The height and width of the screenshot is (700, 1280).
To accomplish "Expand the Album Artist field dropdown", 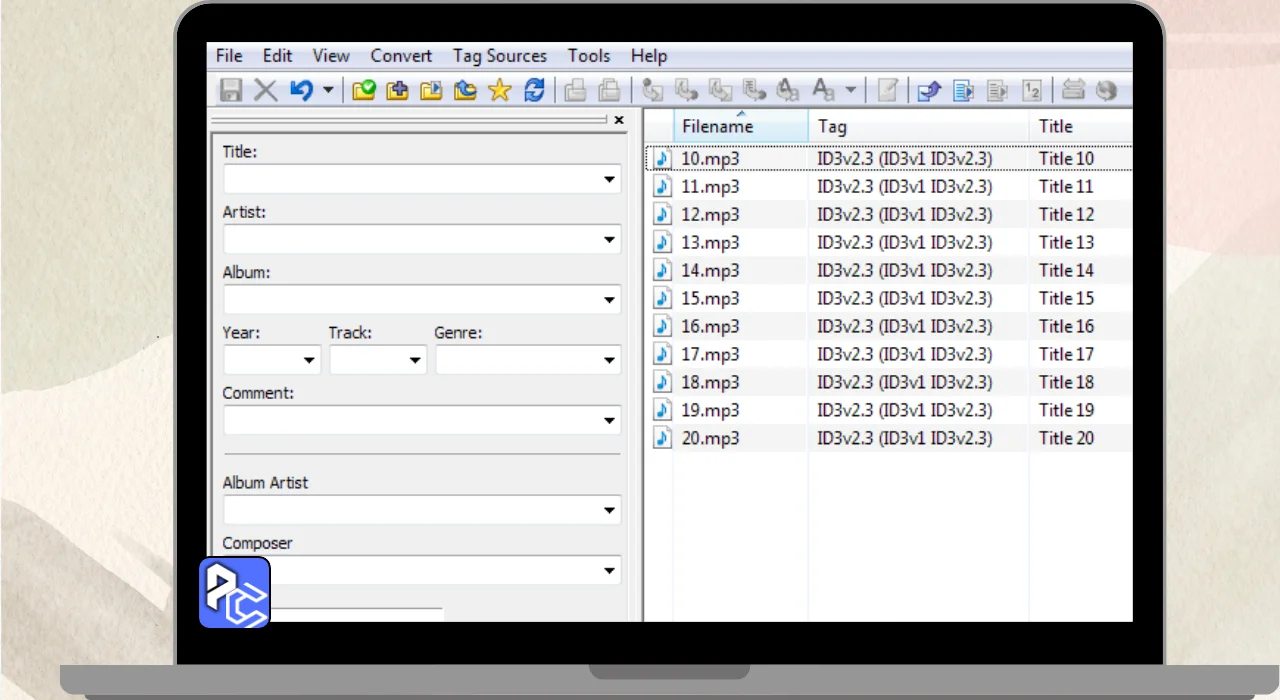I will coord(609,510).
